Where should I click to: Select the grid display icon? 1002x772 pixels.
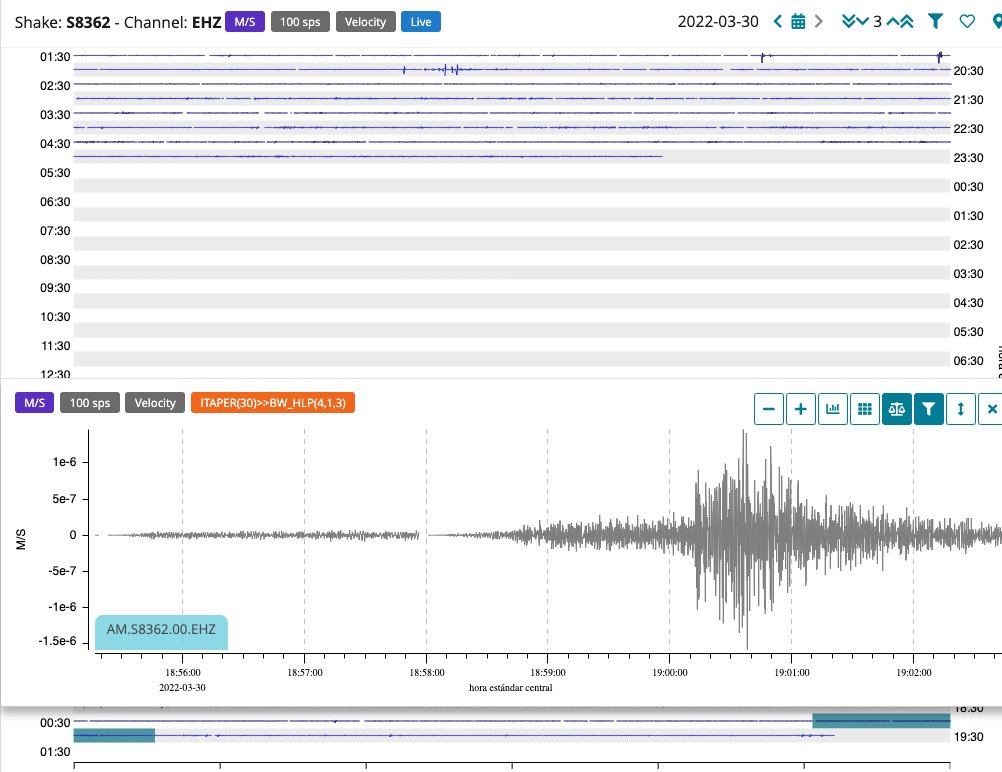[865, 409]
